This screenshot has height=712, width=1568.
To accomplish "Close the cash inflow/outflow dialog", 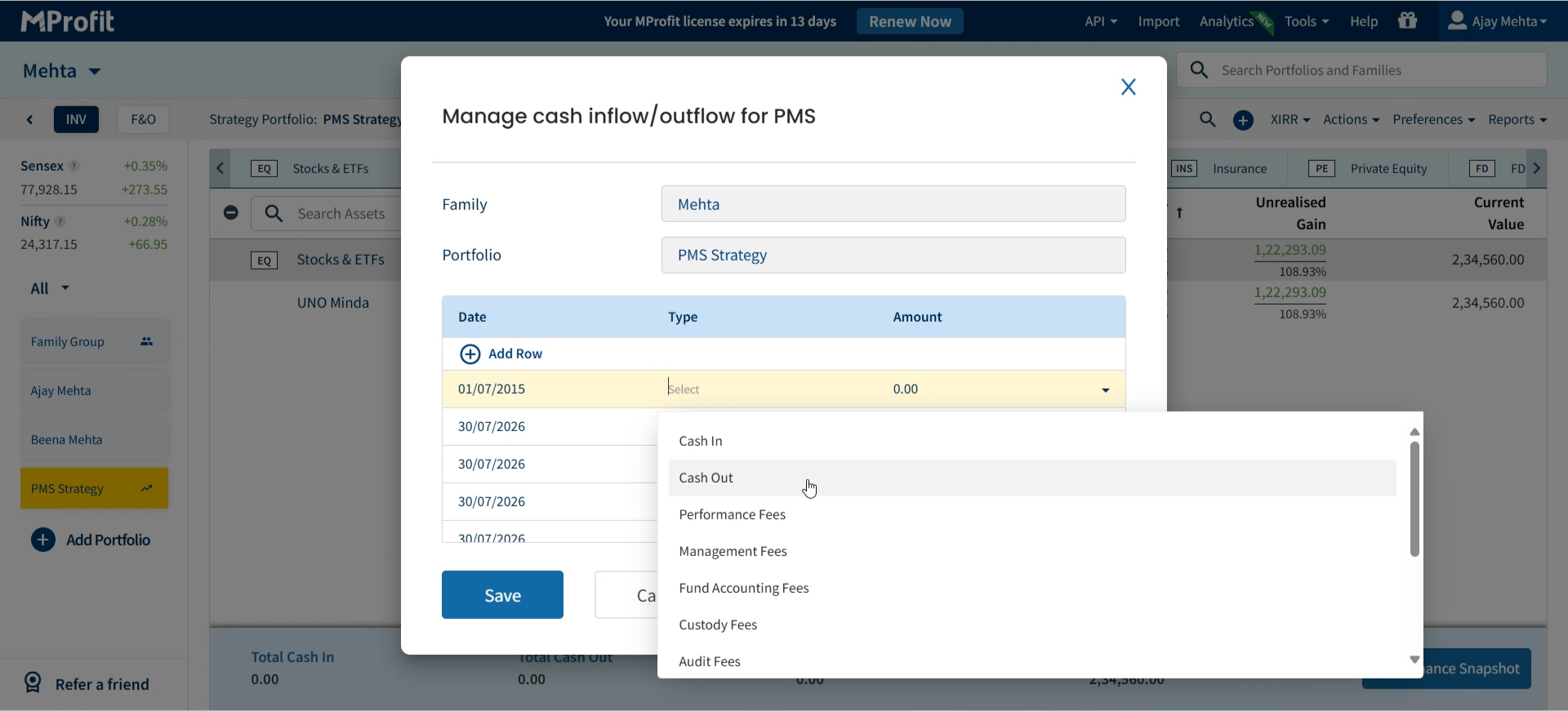I will coord(1129,87).
